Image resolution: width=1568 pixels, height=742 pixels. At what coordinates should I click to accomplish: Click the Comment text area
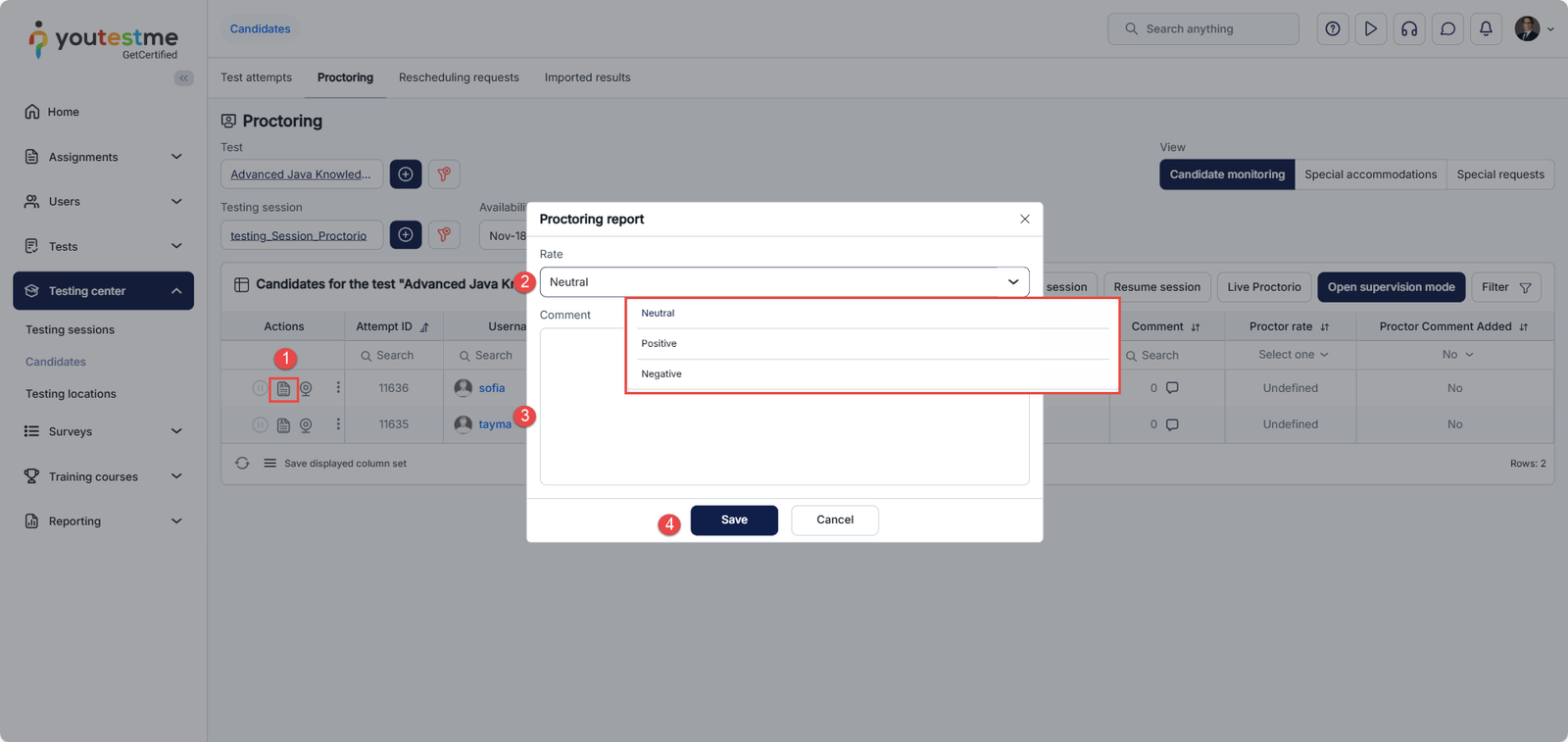point(784,441)
